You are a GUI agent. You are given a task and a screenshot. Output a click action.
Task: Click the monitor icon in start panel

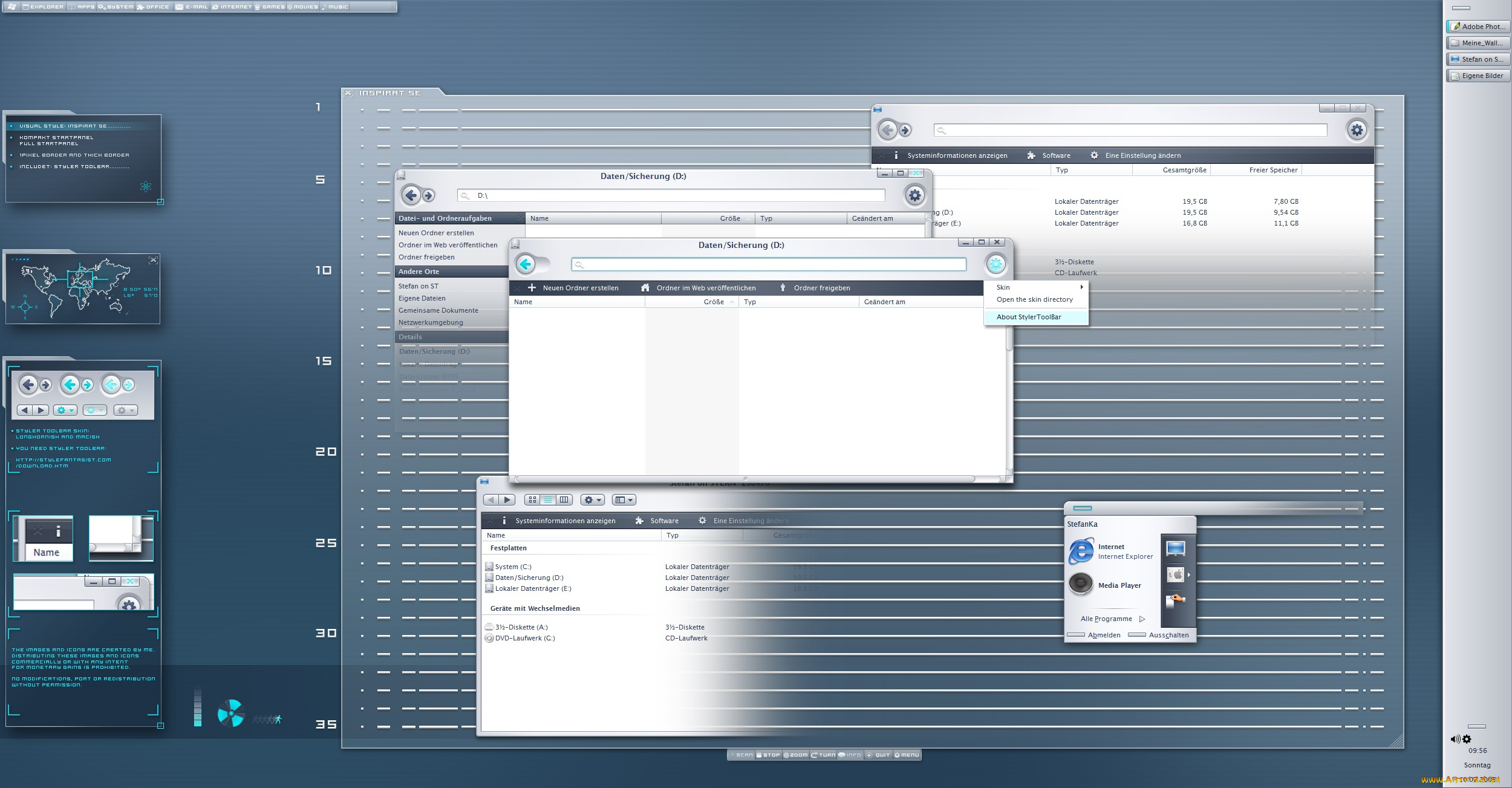click(1175, 549)
